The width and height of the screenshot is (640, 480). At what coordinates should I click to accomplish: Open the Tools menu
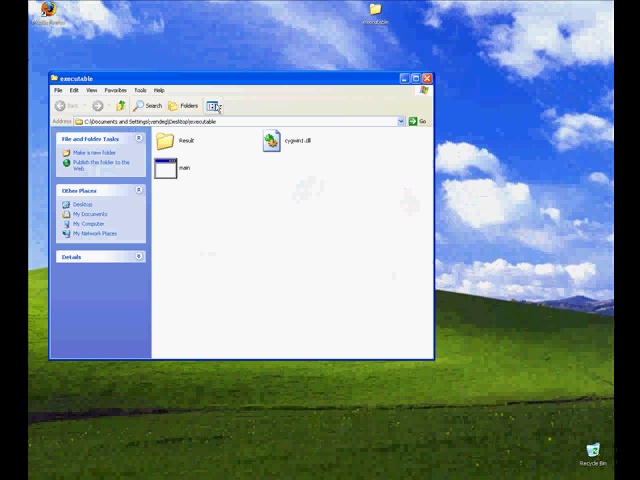click(x=140, y=90)
